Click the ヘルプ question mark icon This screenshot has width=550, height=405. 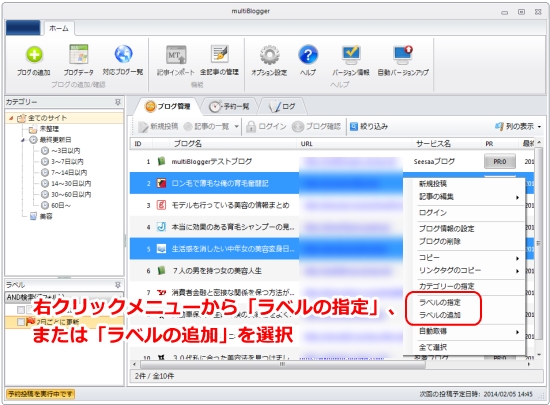coord(308,55)
